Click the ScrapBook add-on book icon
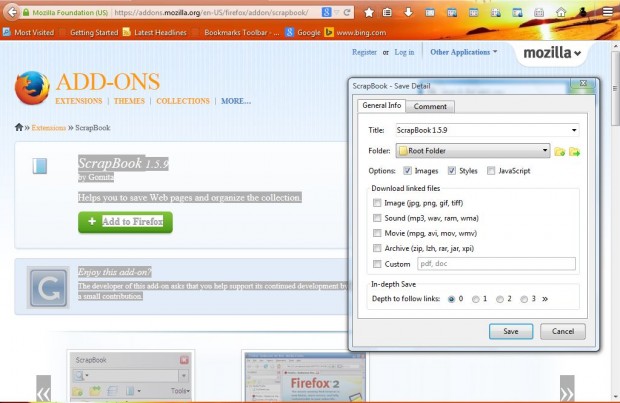 [x=40, y=166]
